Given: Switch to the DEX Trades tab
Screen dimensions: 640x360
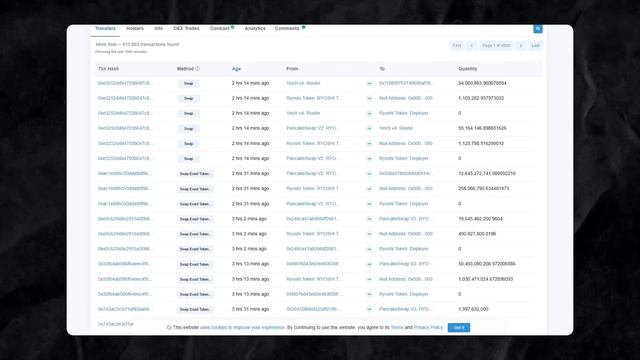Looking at the screenshot, I should coord(187,29).
